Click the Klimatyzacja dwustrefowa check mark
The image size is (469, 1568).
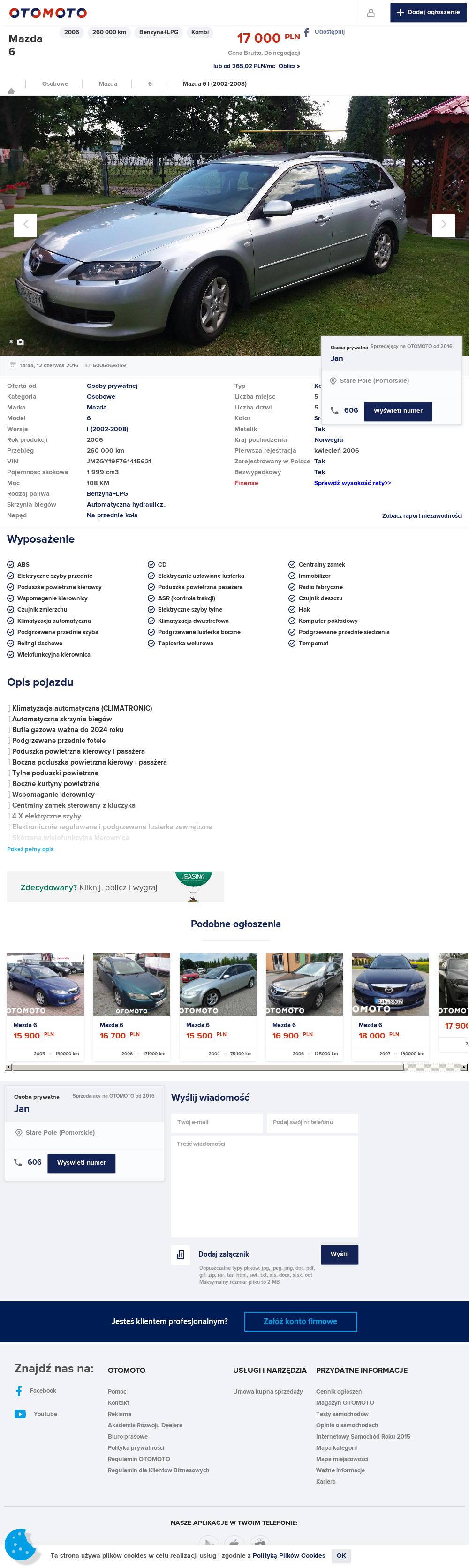point(151,621)
